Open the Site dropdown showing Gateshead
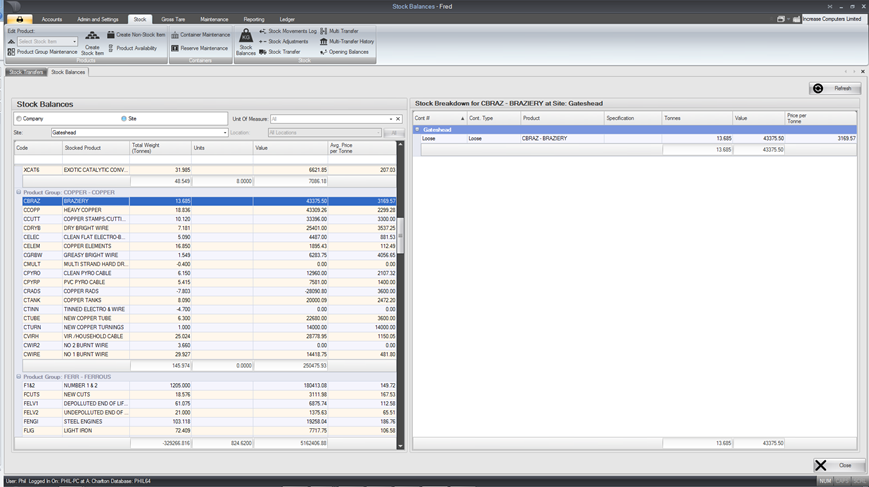 pyautogui.click(x=225, y=132)
